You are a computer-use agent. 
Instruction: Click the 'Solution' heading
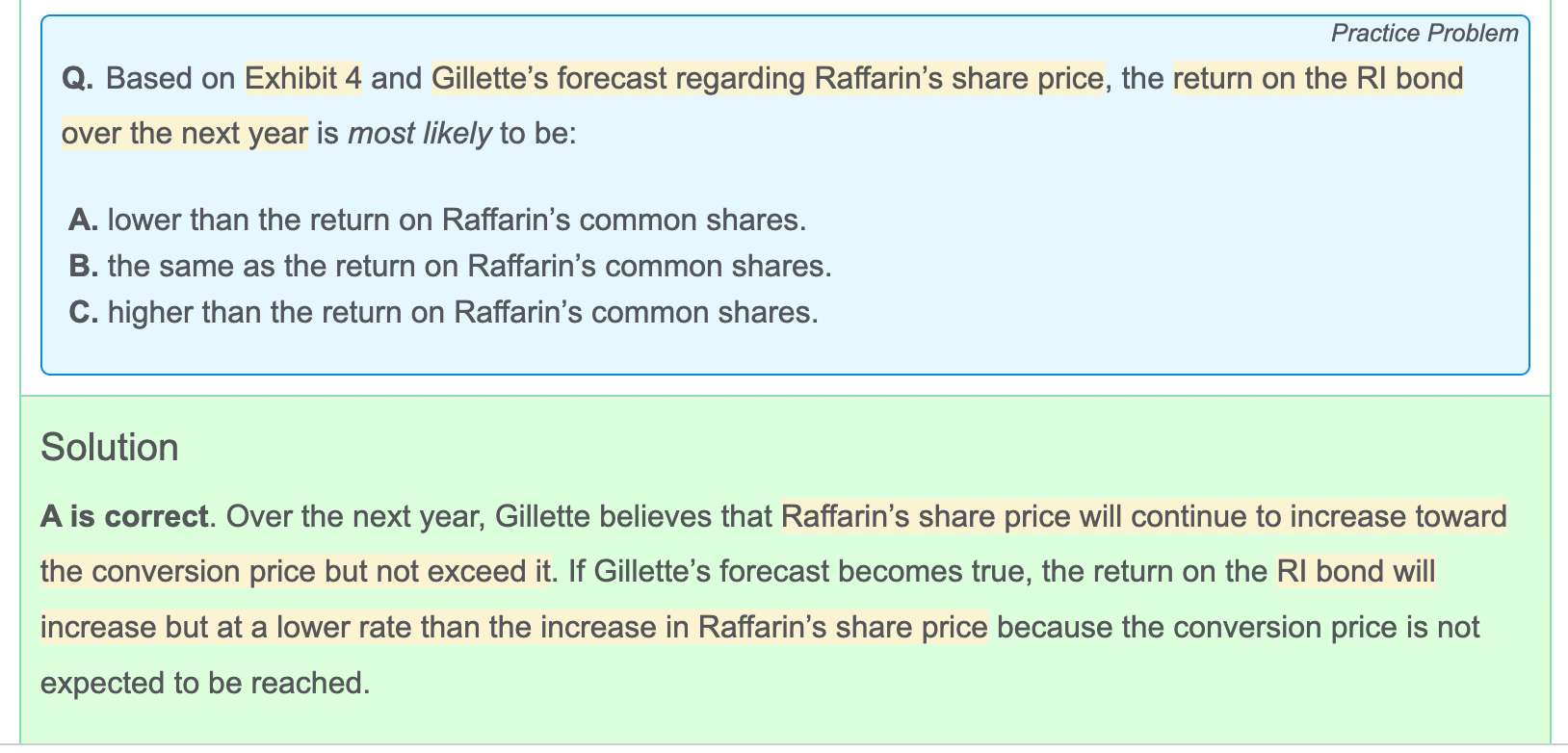coord(110,448)
